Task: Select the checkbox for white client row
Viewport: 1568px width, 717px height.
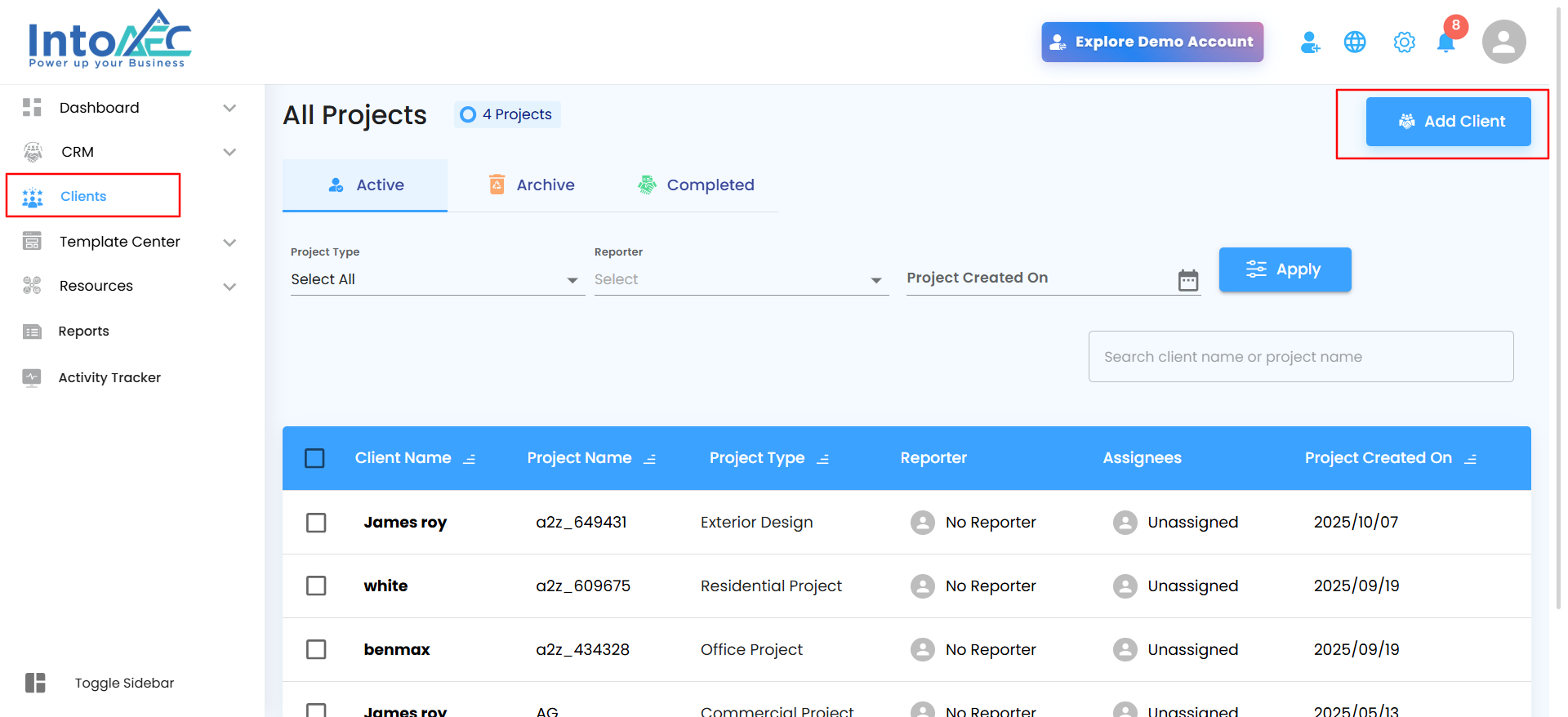Action: 316,586
